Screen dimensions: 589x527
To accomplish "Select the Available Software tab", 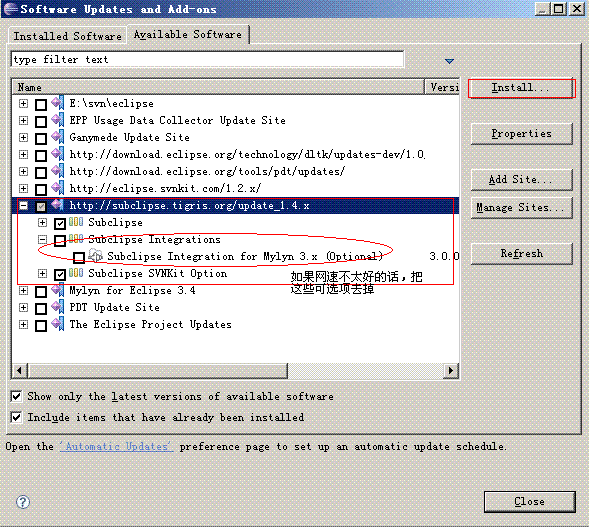I will point(188,35).
